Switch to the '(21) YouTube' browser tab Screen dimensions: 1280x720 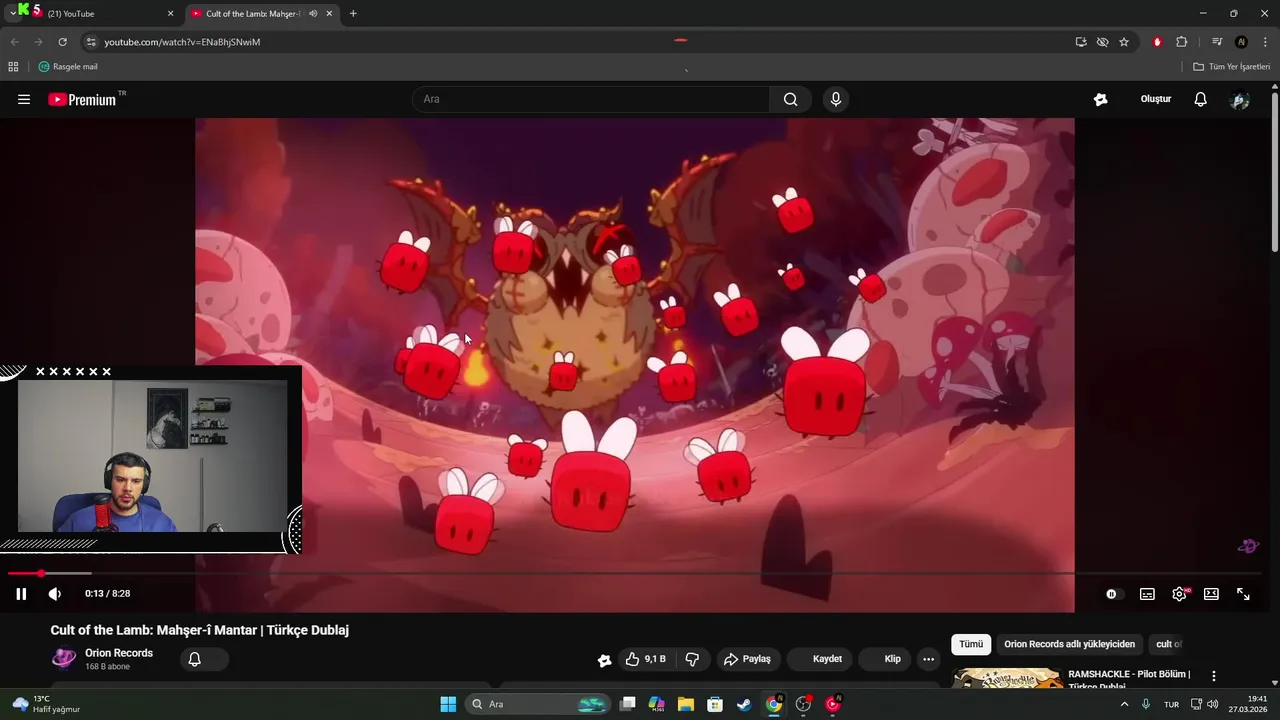[100, 14]
